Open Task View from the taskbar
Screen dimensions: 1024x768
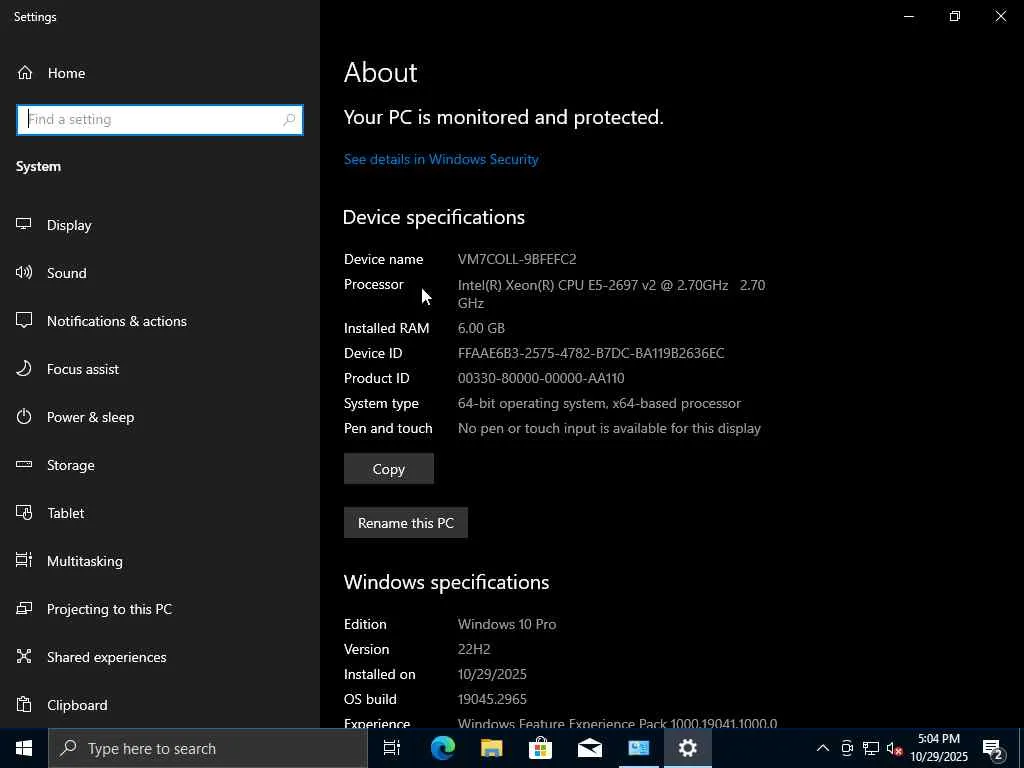tap(392, 748)
